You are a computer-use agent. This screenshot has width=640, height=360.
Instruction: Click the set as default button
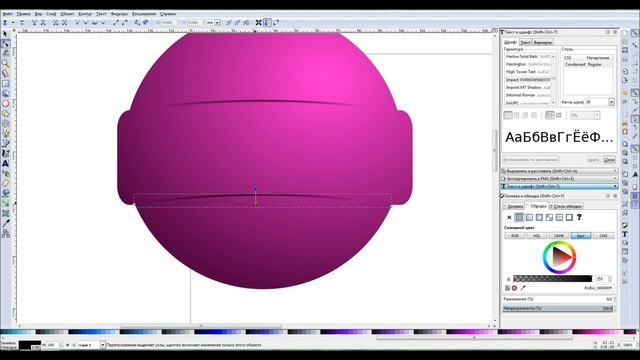[531, 160]
